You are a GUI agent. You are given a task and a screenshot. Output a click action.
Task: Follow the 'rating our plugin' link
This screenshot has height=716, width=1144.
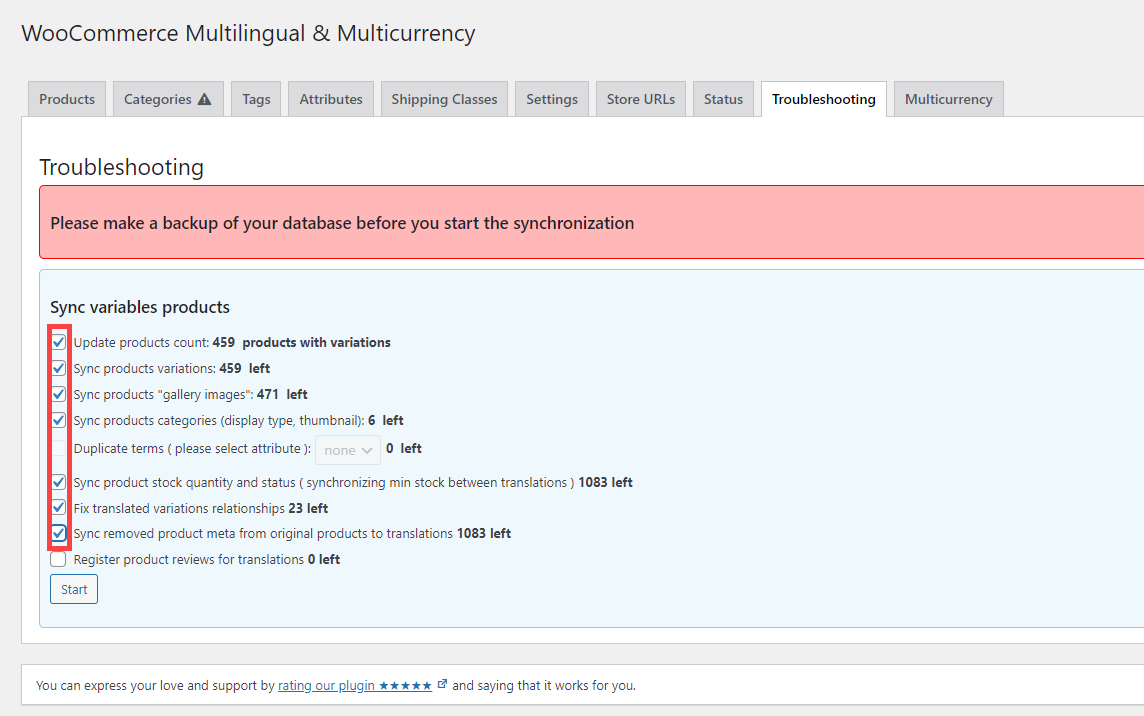(x=355, y=685)
